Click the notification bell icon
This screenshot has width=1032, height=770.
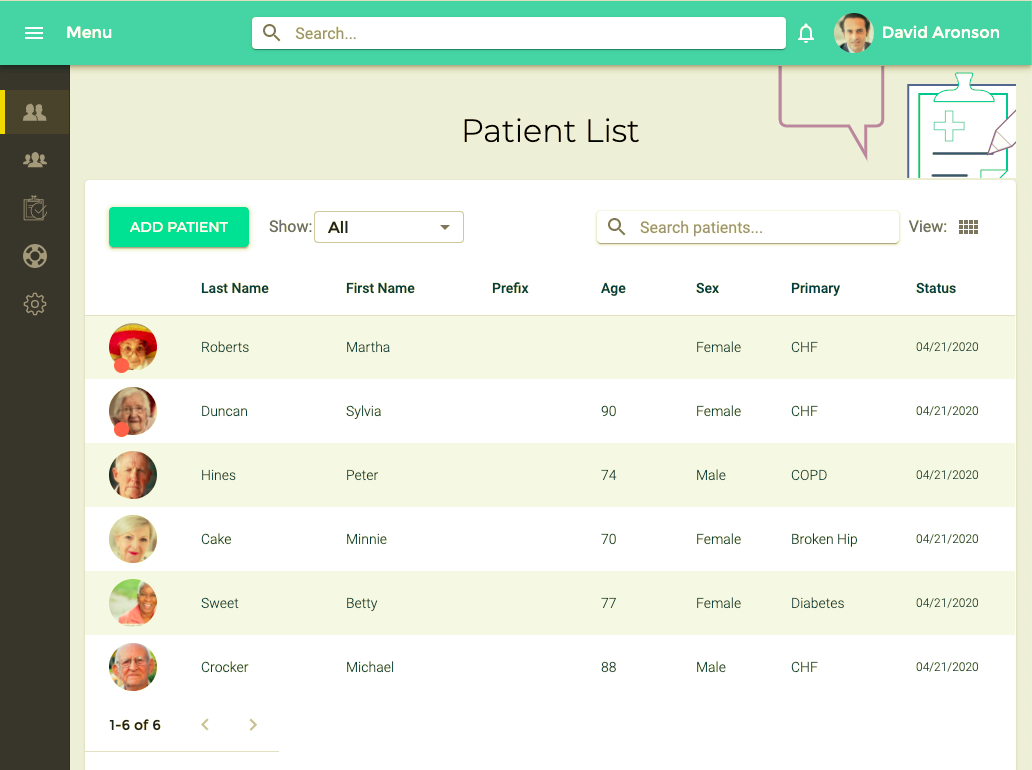[806, 33]
